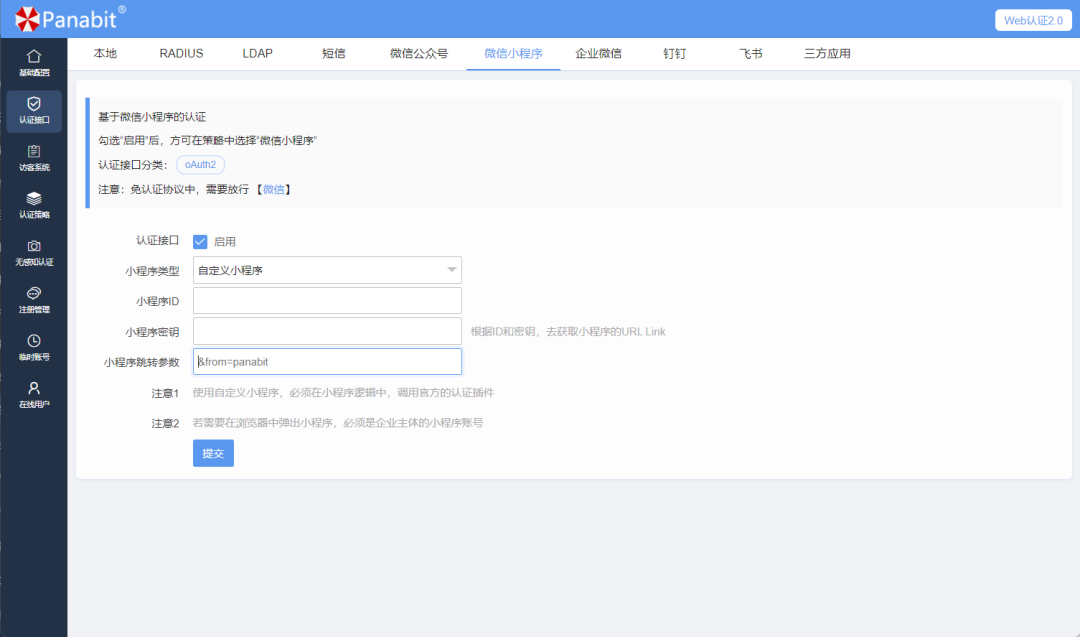Toggle the 启用 checkbox for 认证接口
The height and width of the screenshot is (637, 1080).
[200, 241]
